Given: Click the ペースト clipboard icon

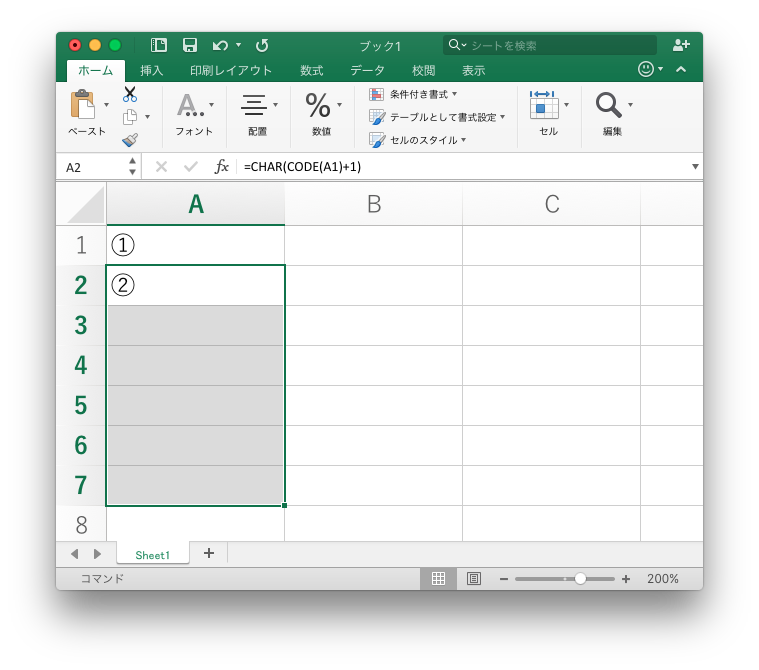Looking at the screenshot, I should coord(83,104).
